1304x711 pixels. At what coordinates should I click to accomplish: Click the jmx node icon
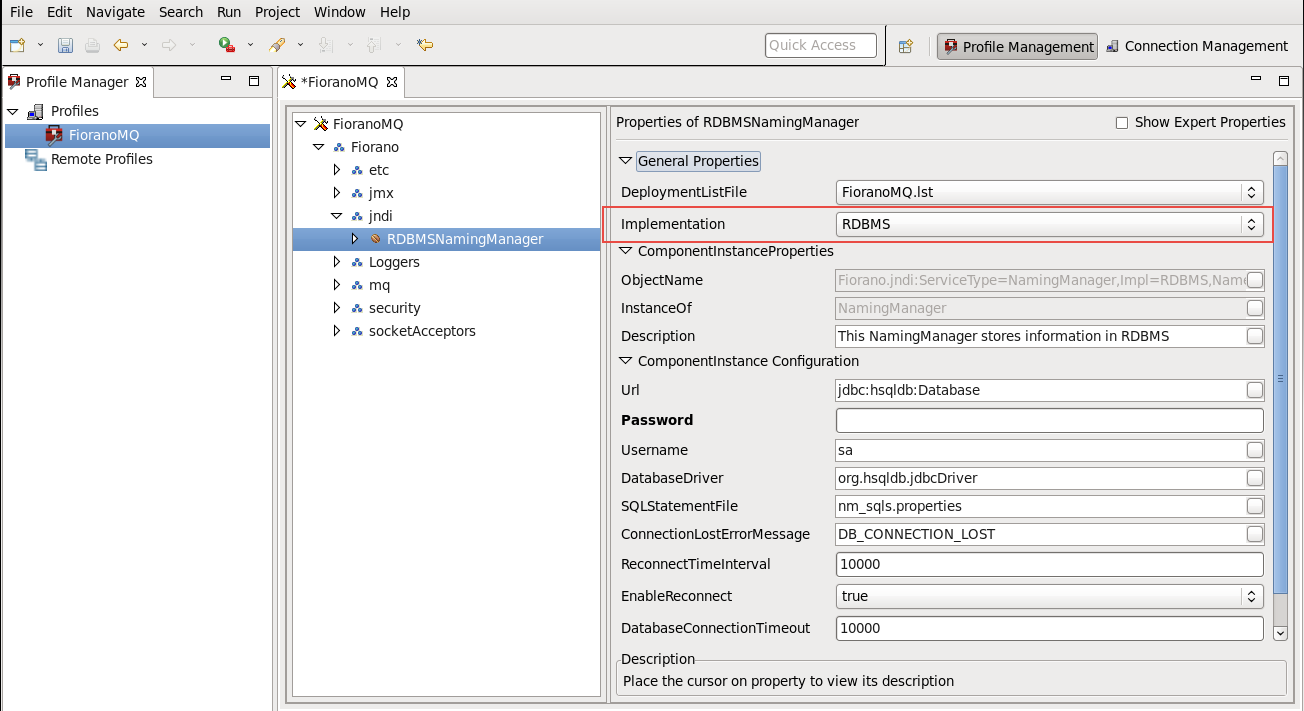point(357,193)
